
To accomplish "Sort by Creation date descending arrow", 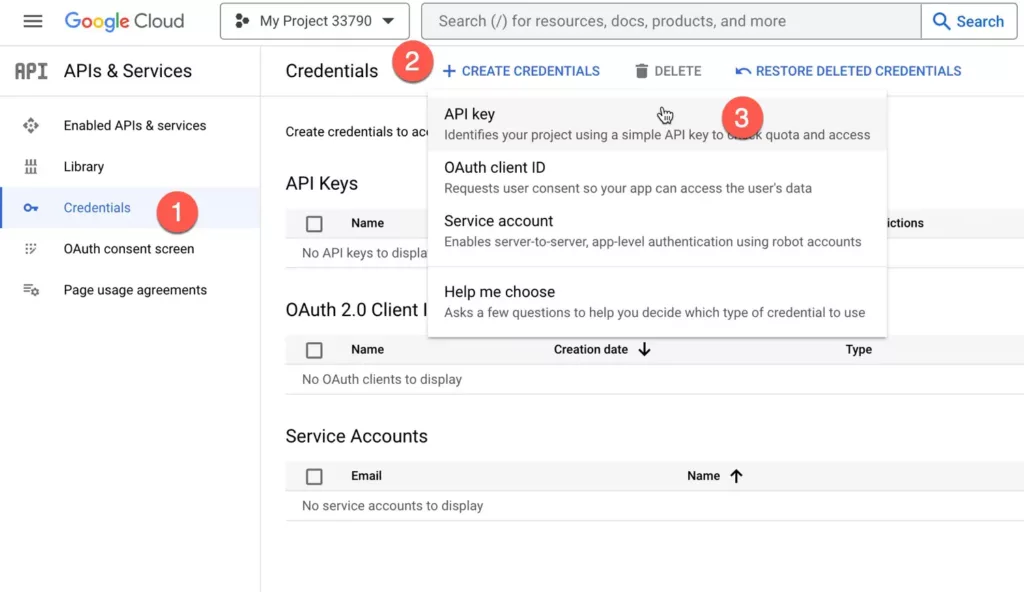I will point(644,350).
